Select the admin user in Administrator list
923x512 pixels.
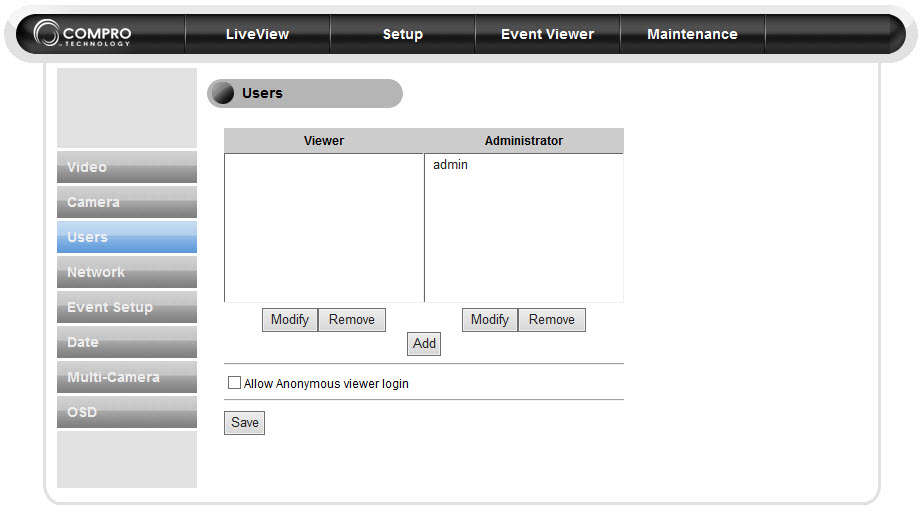point(450,165)
